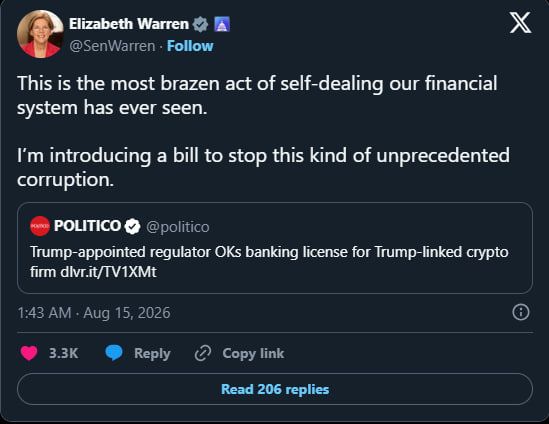Image resolution: width=549 pixels, height=424 pixels.
Task: Open the @politico handle
Action: point(178,227)
